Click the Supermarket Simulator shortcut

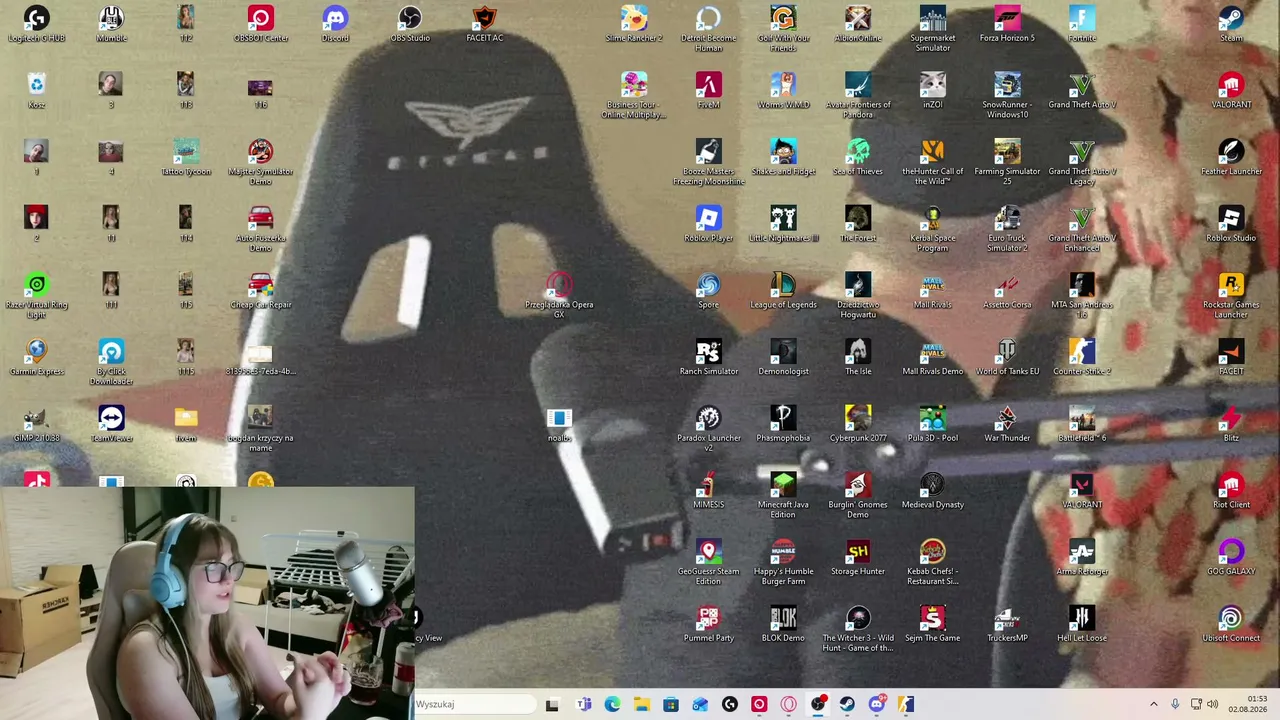[x=932, y=29]
